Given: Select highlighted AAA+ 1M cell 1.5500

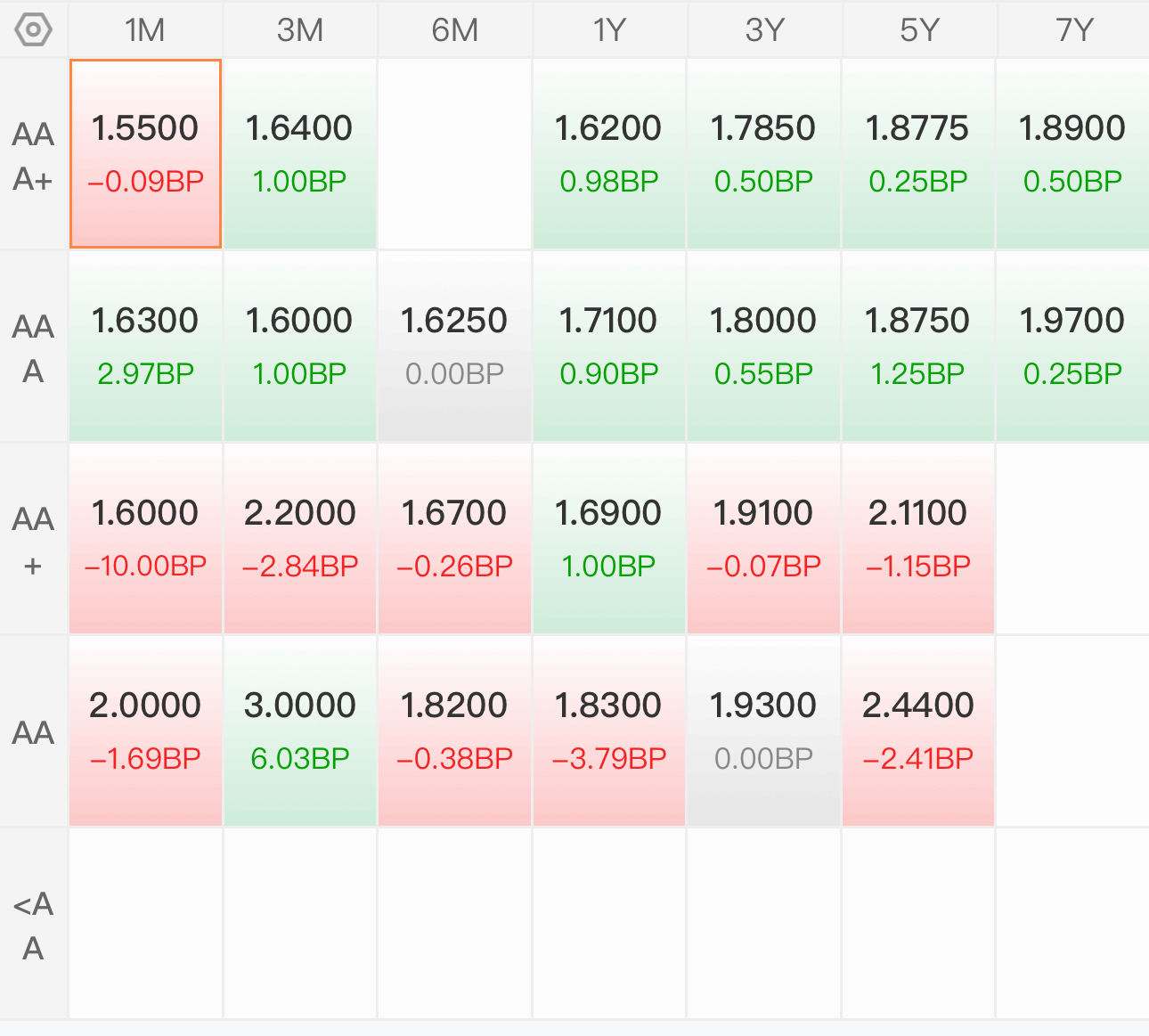Looking at the screenshot, I should click(145, 154).
